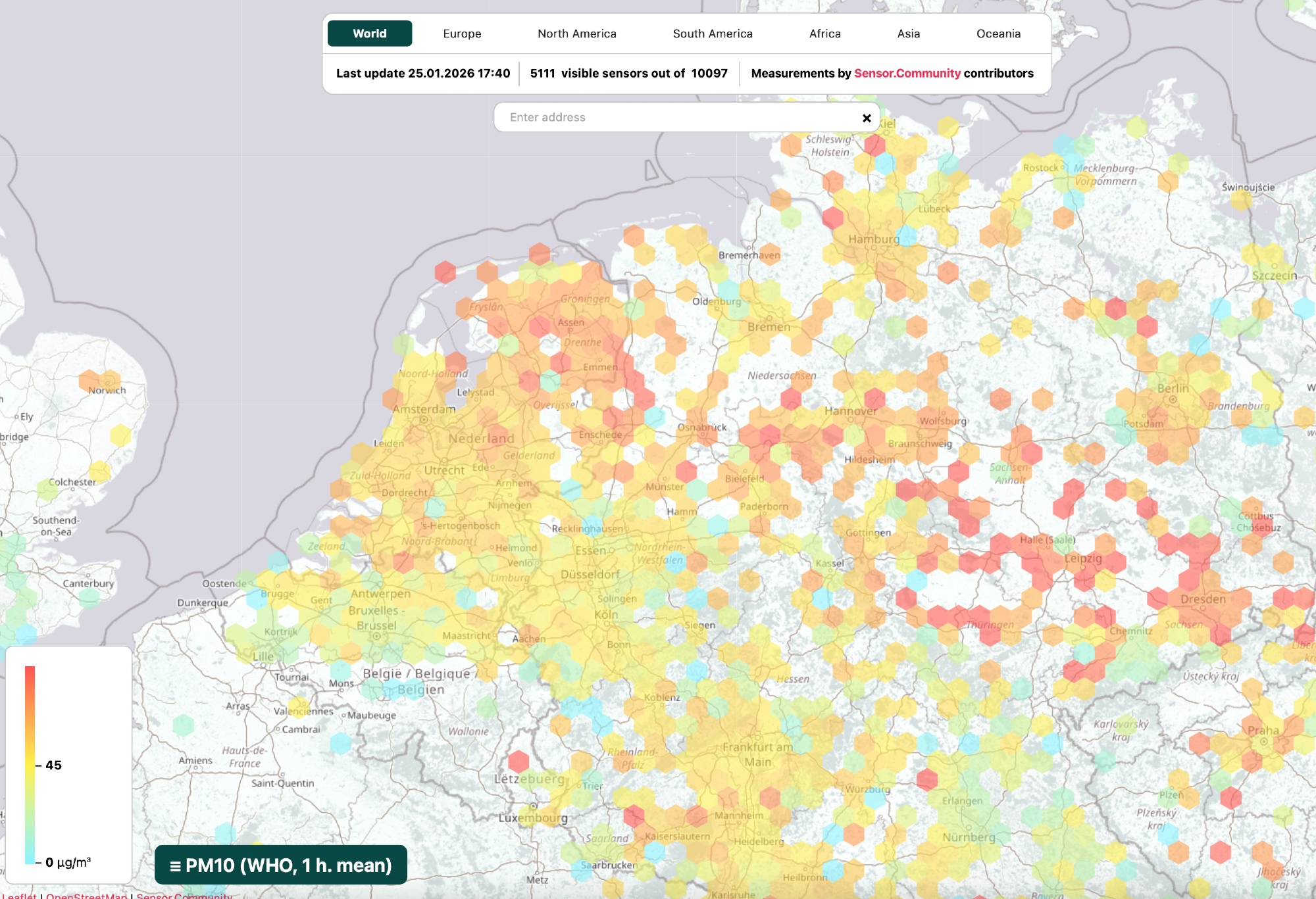Show the Oceania region tab
Viewport: 1316px width, 899px height.
tap(998, 34)
